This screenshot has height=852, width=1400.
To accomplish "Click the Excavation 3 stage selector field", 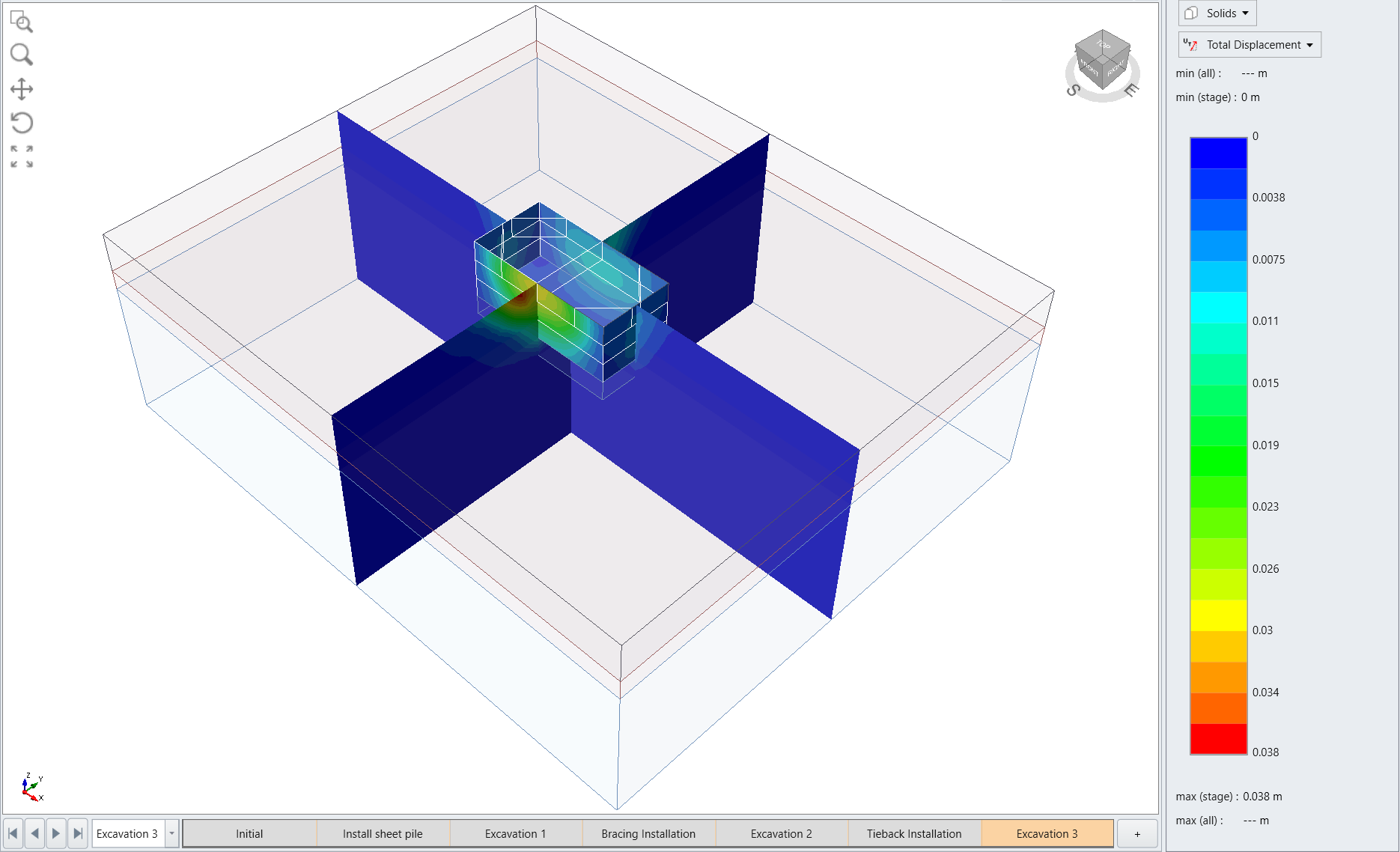I will 128,833.
